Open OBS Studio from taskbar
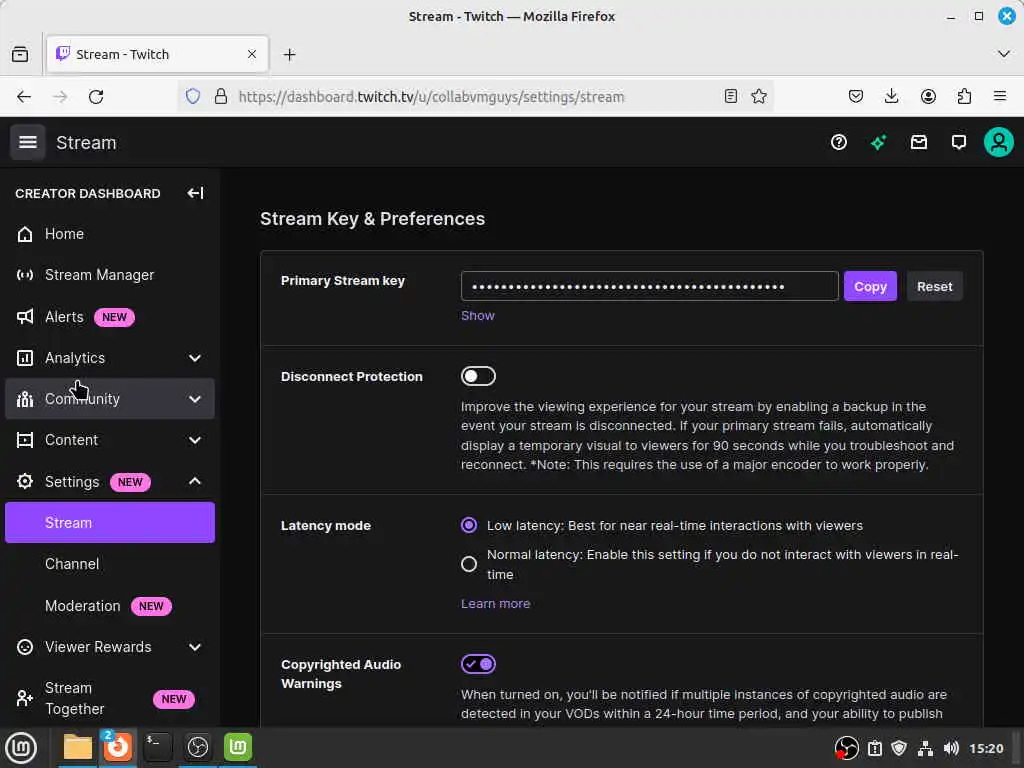The image size is (1024, 768). tap(197, 747)
